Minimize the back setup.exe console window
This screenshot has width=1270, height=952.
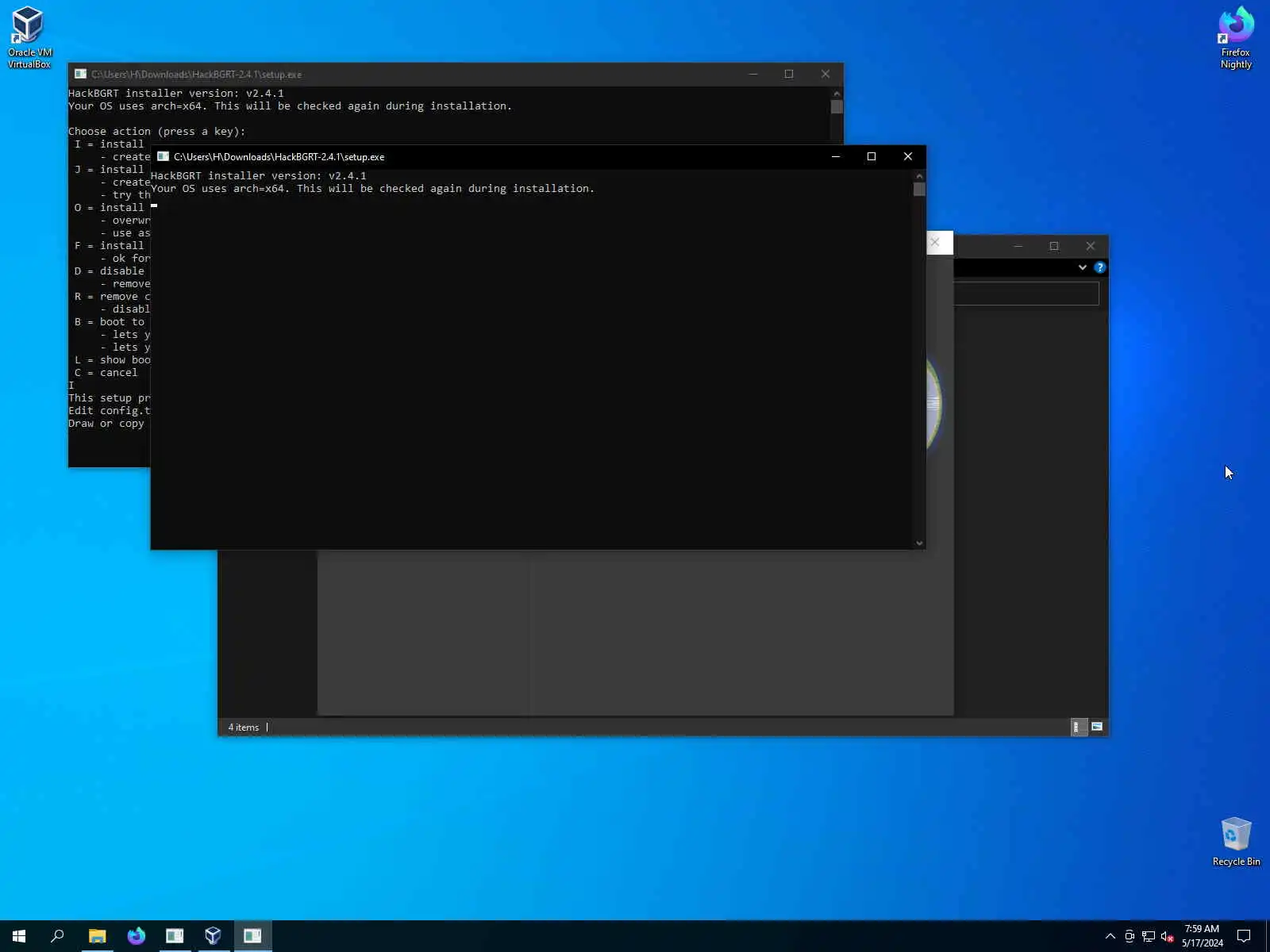click(x=752, y=74)
